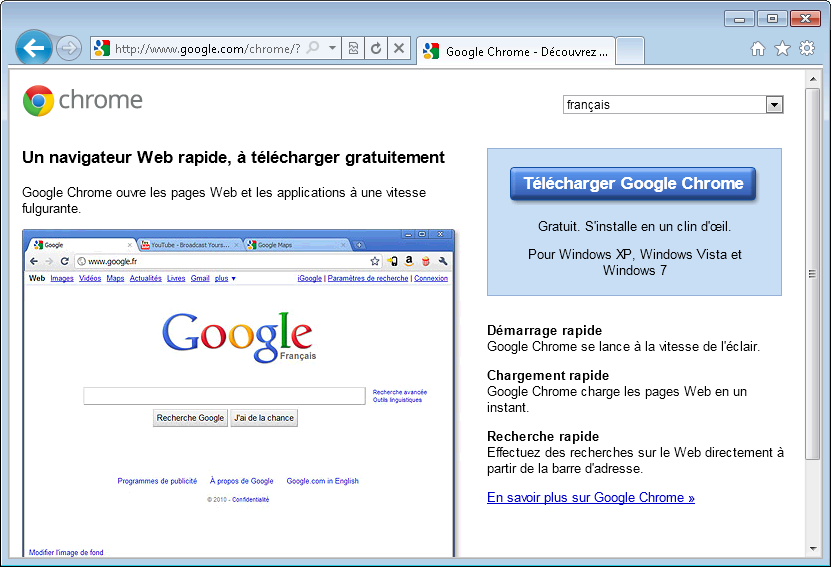Viewport: 831px width, 567px height.
Task: Click the Démarrage rapide heading
Action: (544, 331)
